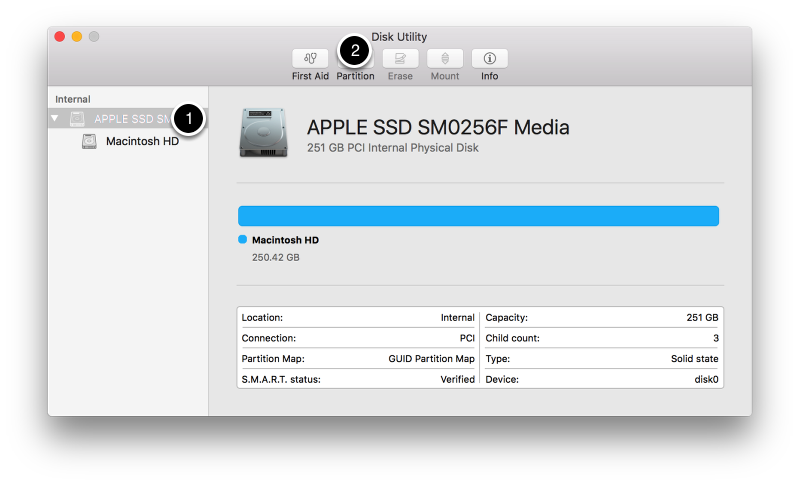This screenshot has width=800, height=485.
Task: Click the S.M.A.R.T. status Verified value
Action: tap(457, 380)
